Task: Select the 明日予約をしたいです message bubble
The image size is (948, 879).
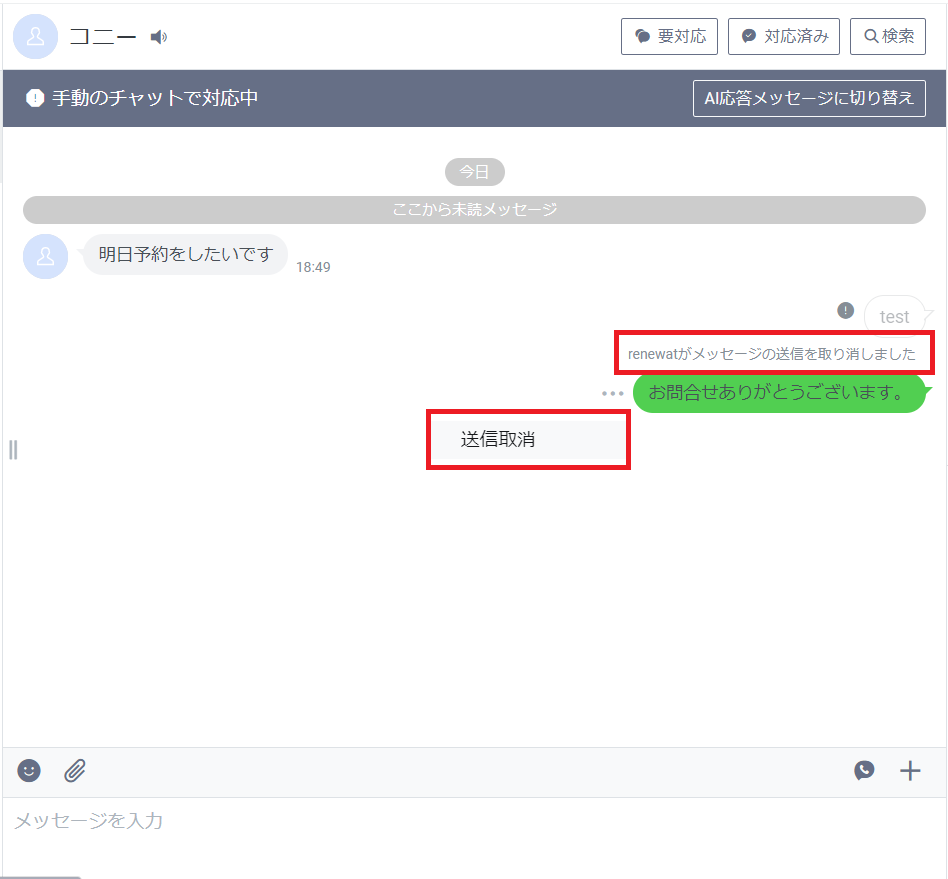Action: click(185, 255)
